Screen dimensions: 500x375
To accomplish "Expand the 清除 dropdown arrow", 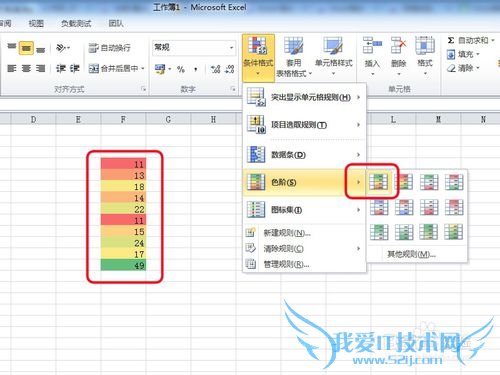I will [x=478, y=68].
